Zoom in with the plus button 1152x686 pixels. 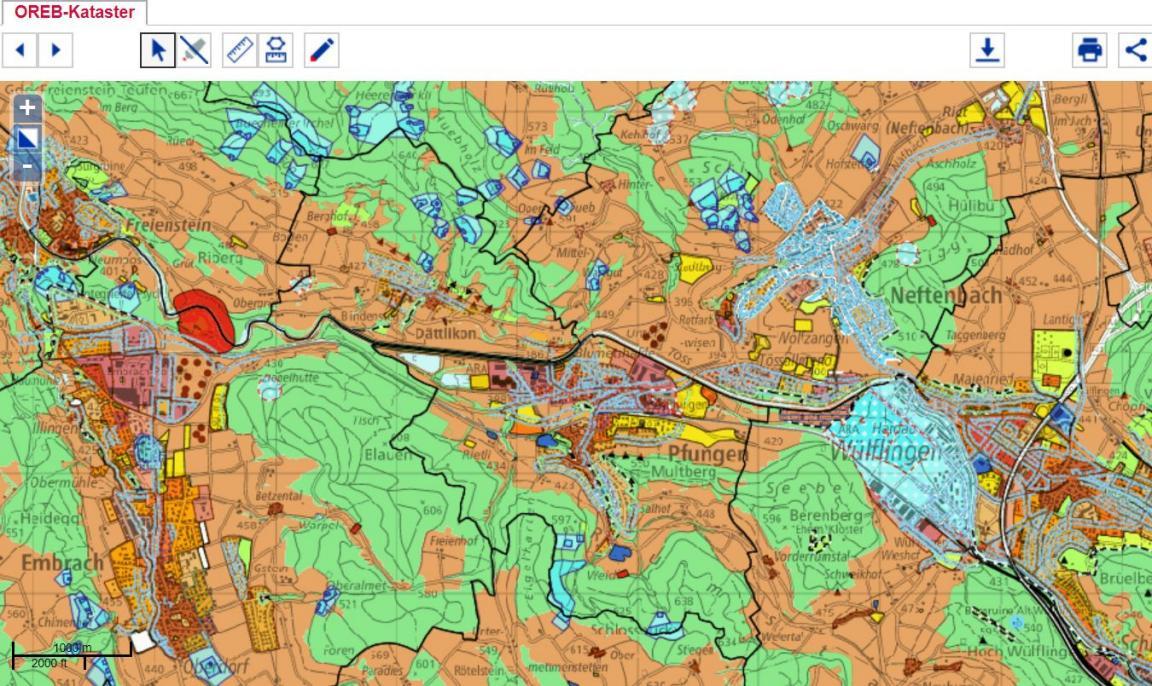pyautogui.click(x=27, y=107)
